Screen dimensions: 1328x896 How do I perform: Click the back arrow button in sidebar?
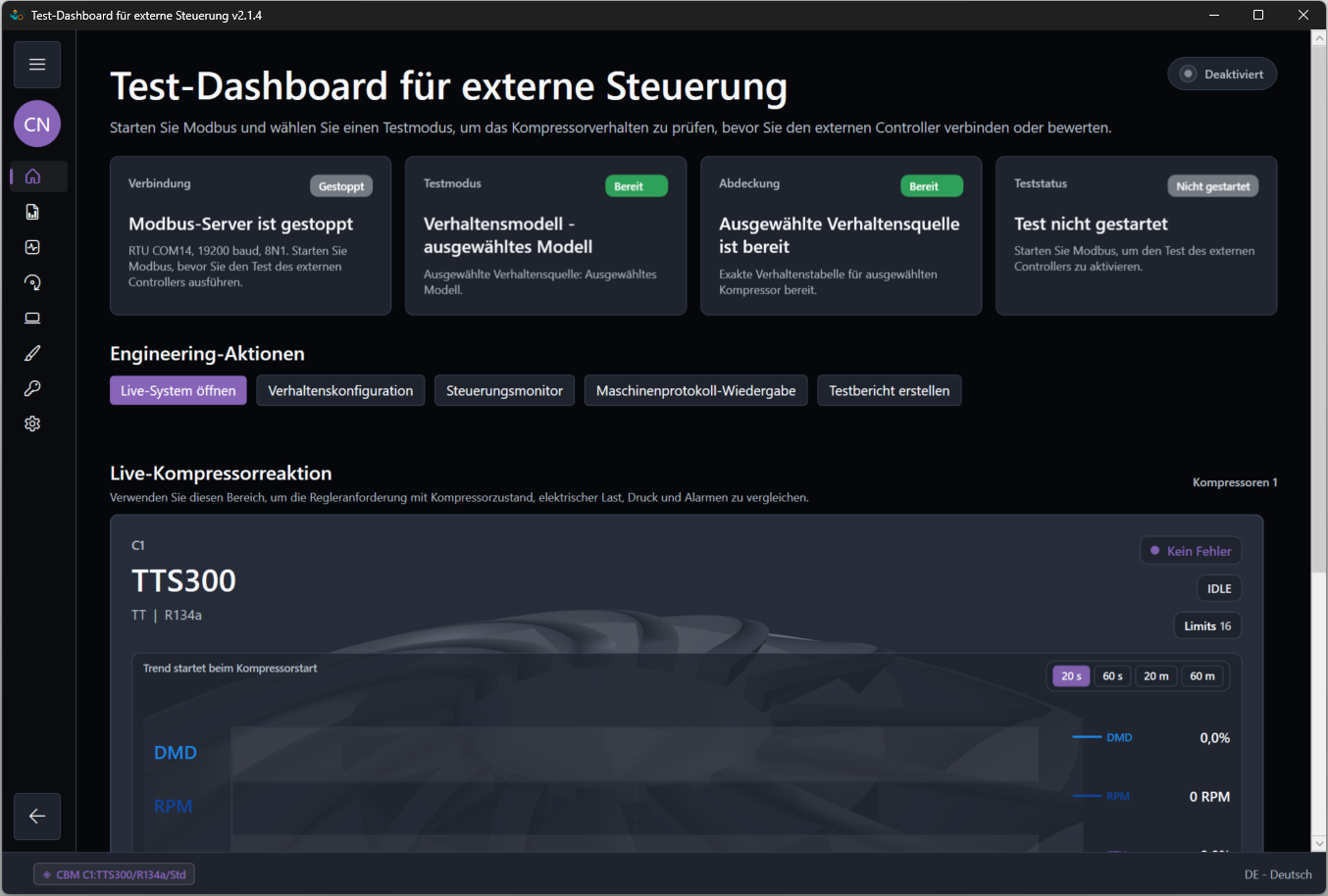coord(37,817)
